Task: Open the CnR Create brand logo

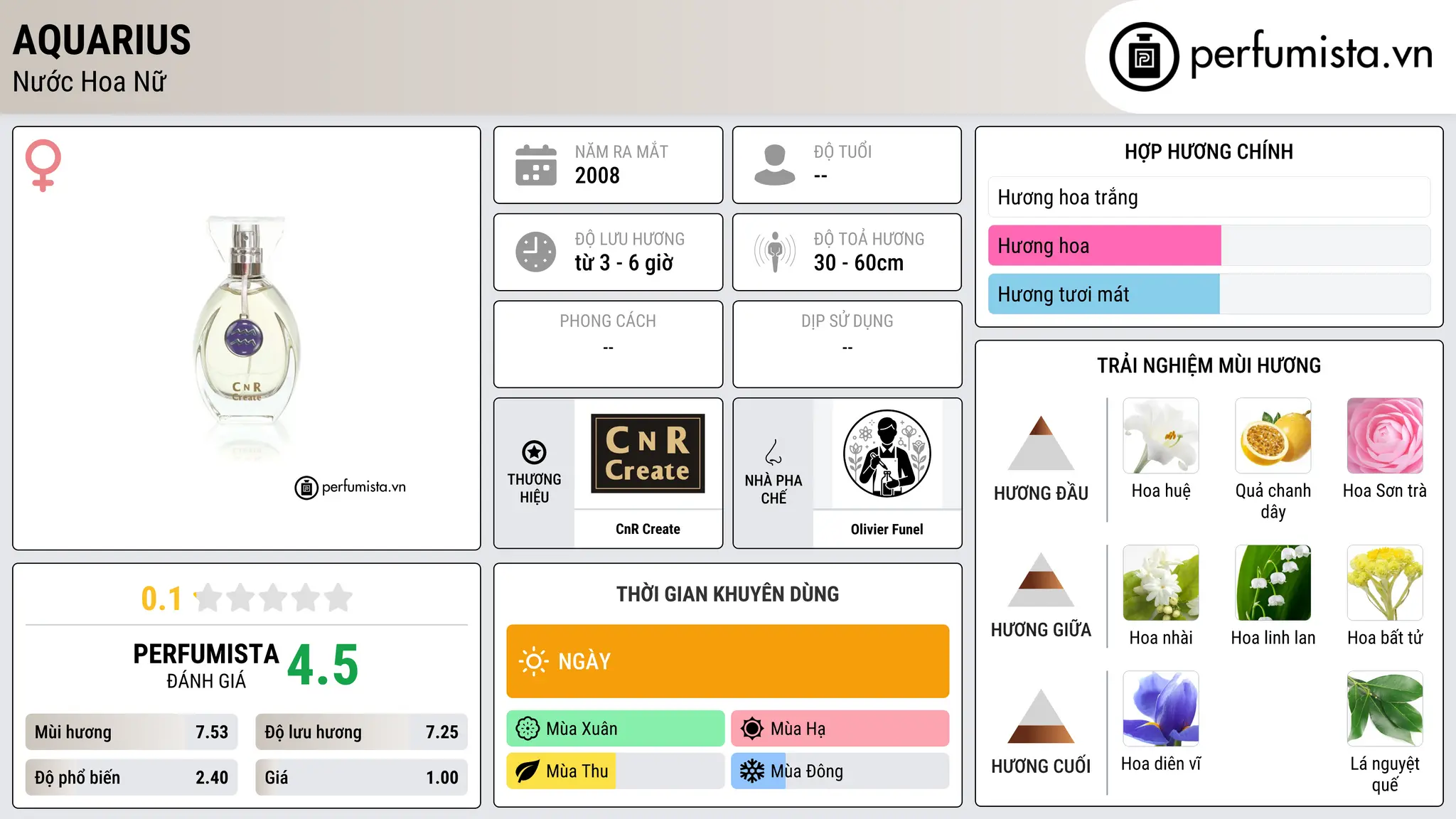Action: pos(648,454)
